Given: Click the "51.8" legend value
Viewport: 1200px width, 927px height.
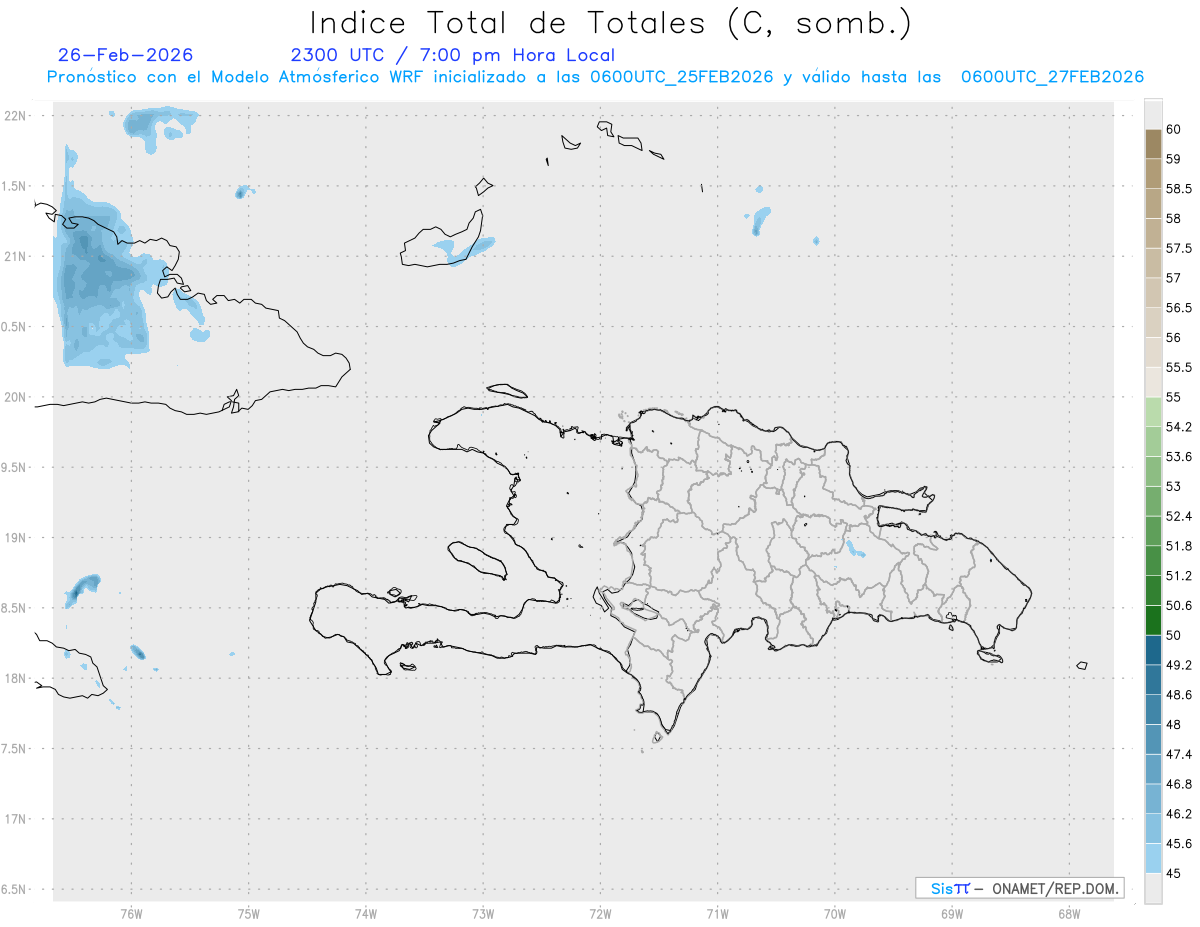Looking at the screenshot, I should [x=1178, y=546].
